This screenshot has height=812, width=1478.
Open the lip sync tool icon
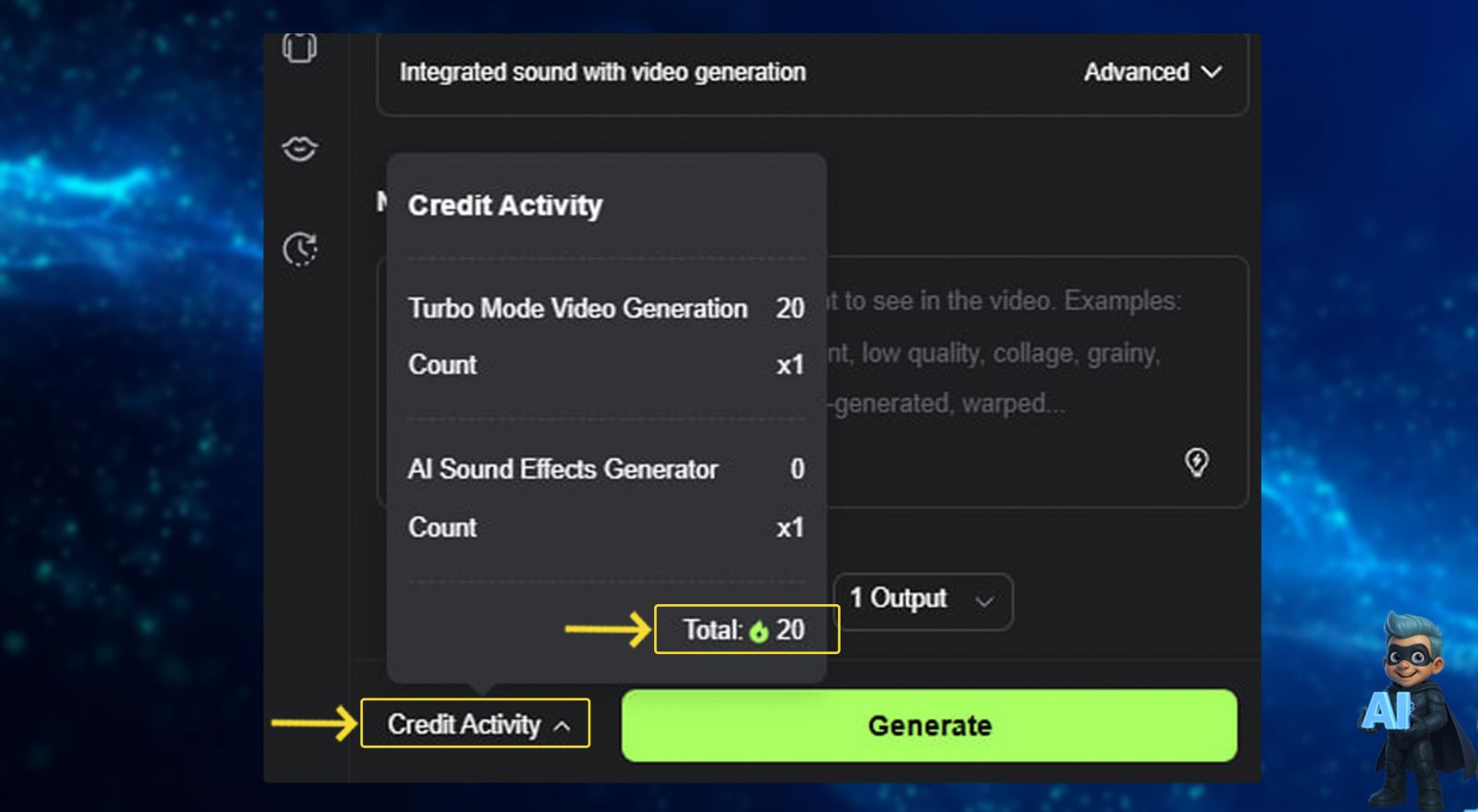tap(299, 148)
